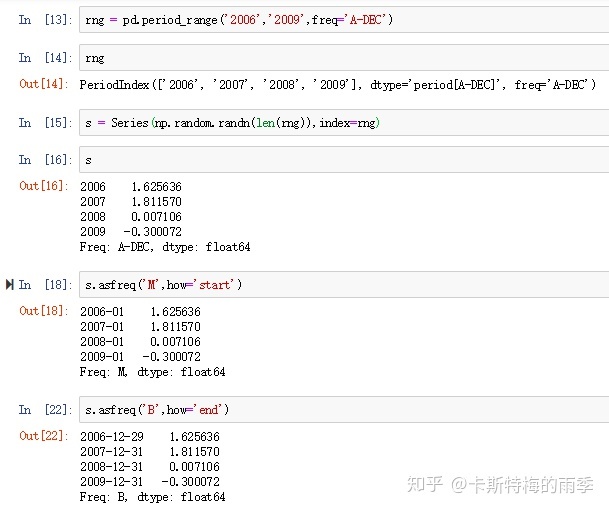
Task: Click the value -0.300072 in row 2009
Action: tap(153, 232)
